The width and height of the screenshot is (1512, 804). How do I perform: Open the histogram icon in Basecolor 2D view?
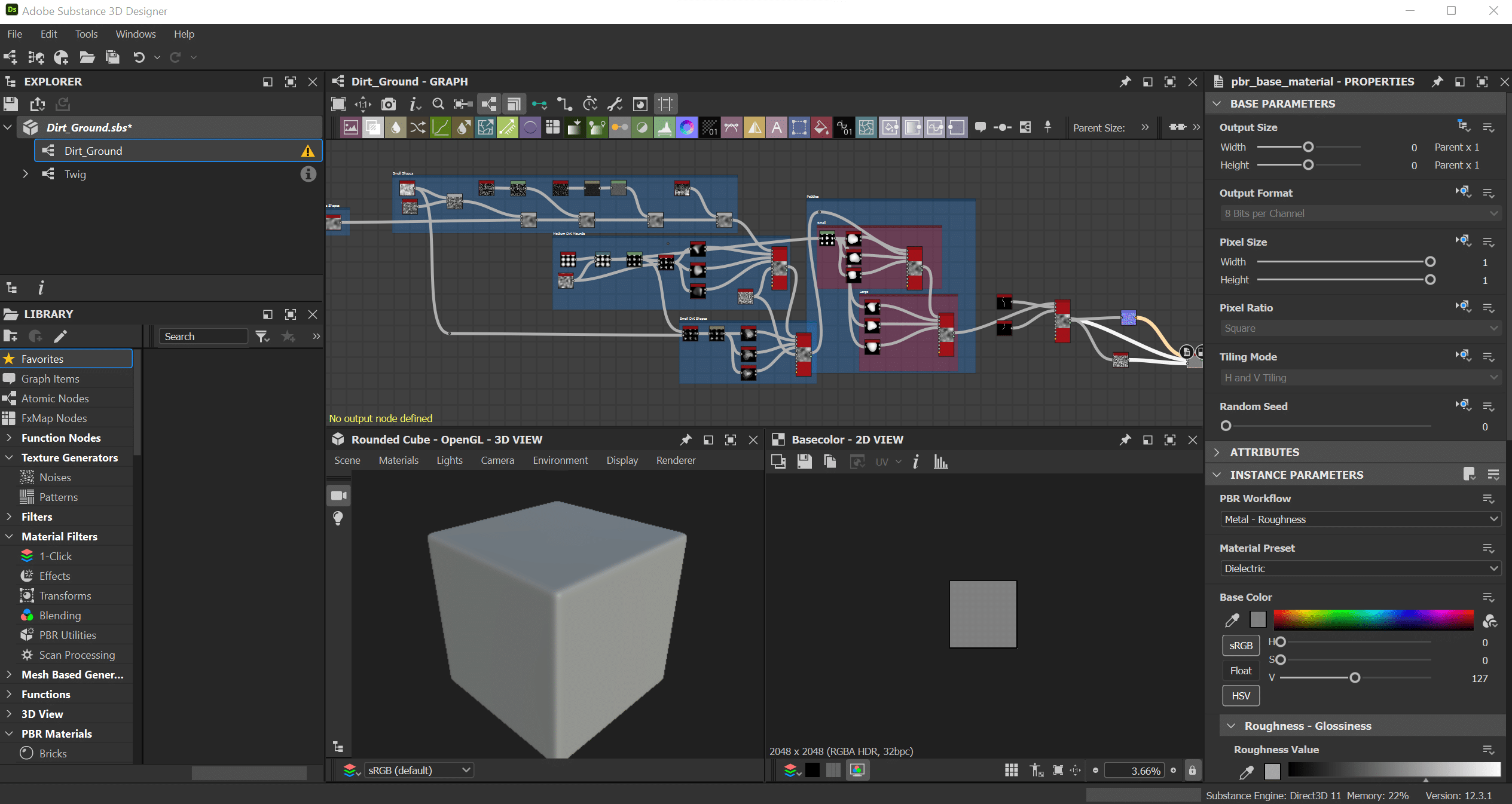tap(940, 461)
